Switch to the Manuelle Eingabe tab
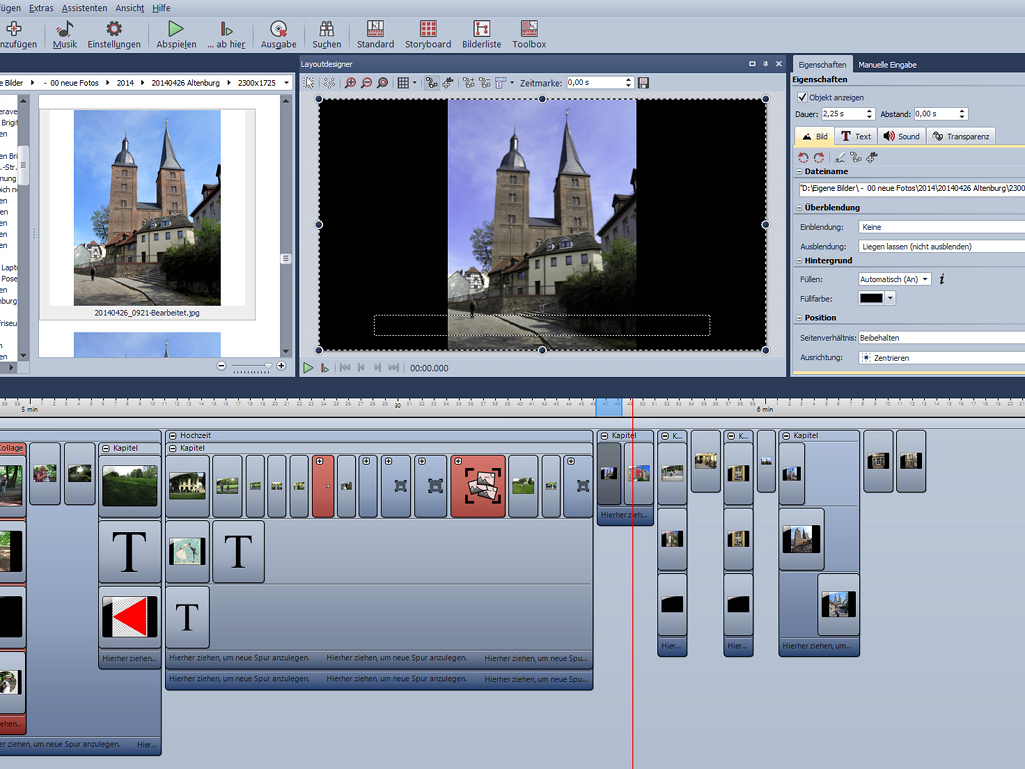 (x=887, y=65)
